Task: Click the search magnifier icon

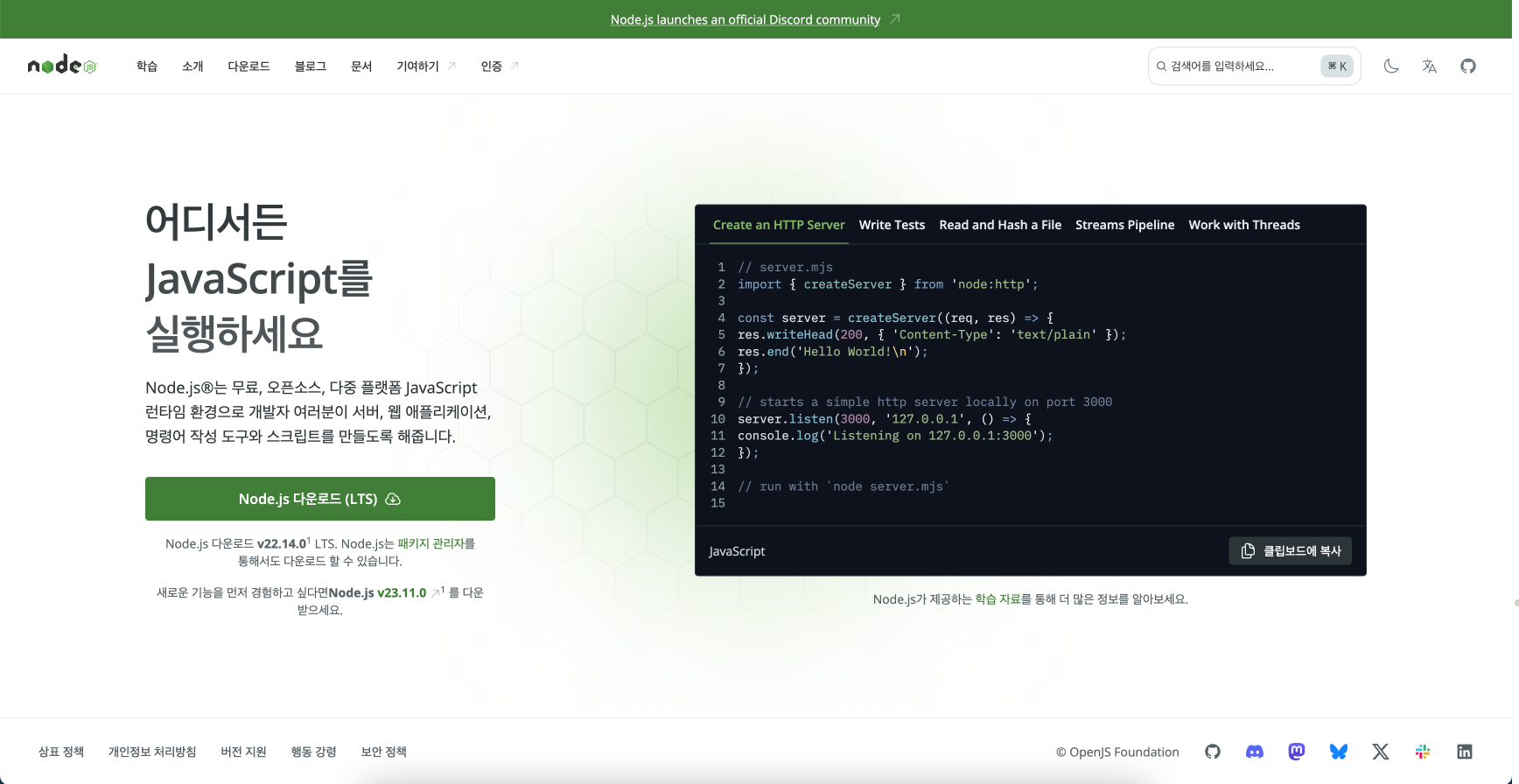Action: point(1161,66)
